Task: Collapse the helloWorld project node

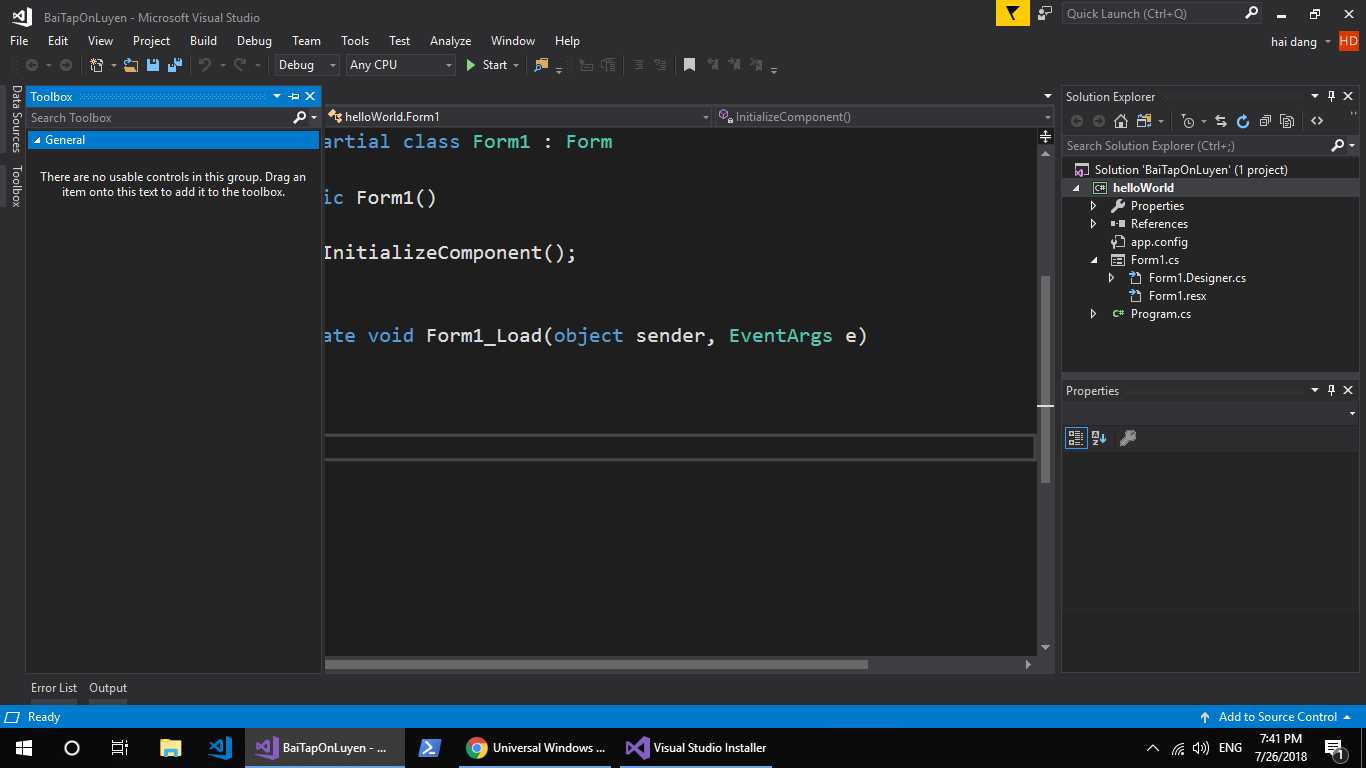Action: point(1077,188)
